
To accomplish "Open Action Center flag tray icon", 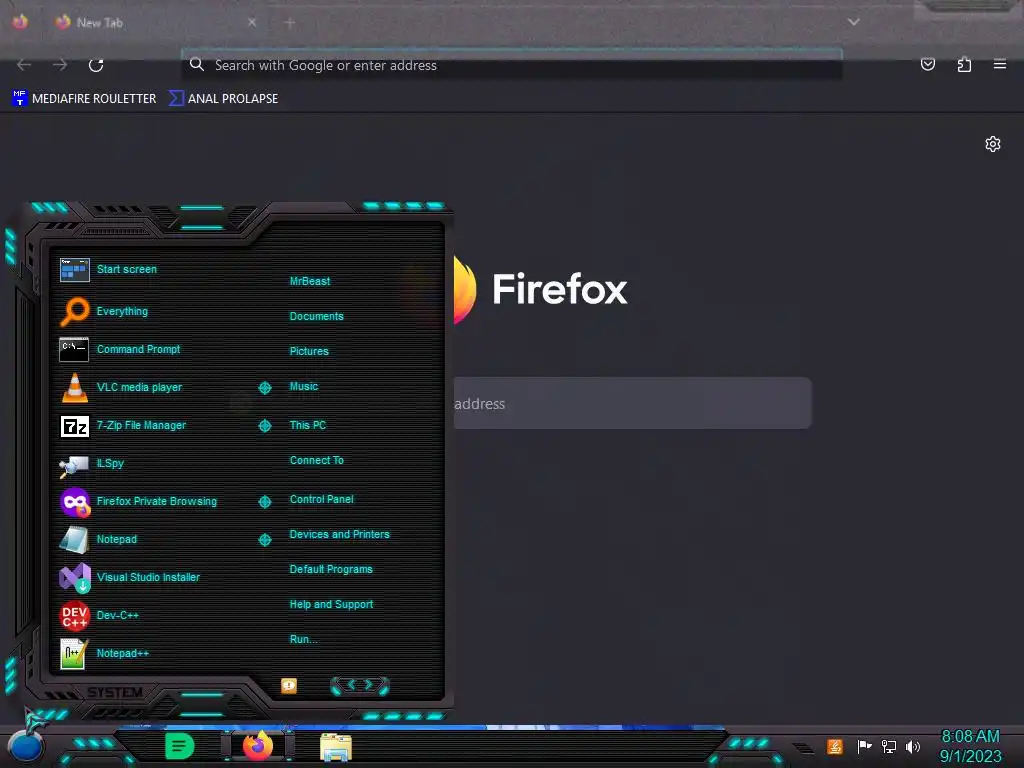I will (x=864, y=746).
